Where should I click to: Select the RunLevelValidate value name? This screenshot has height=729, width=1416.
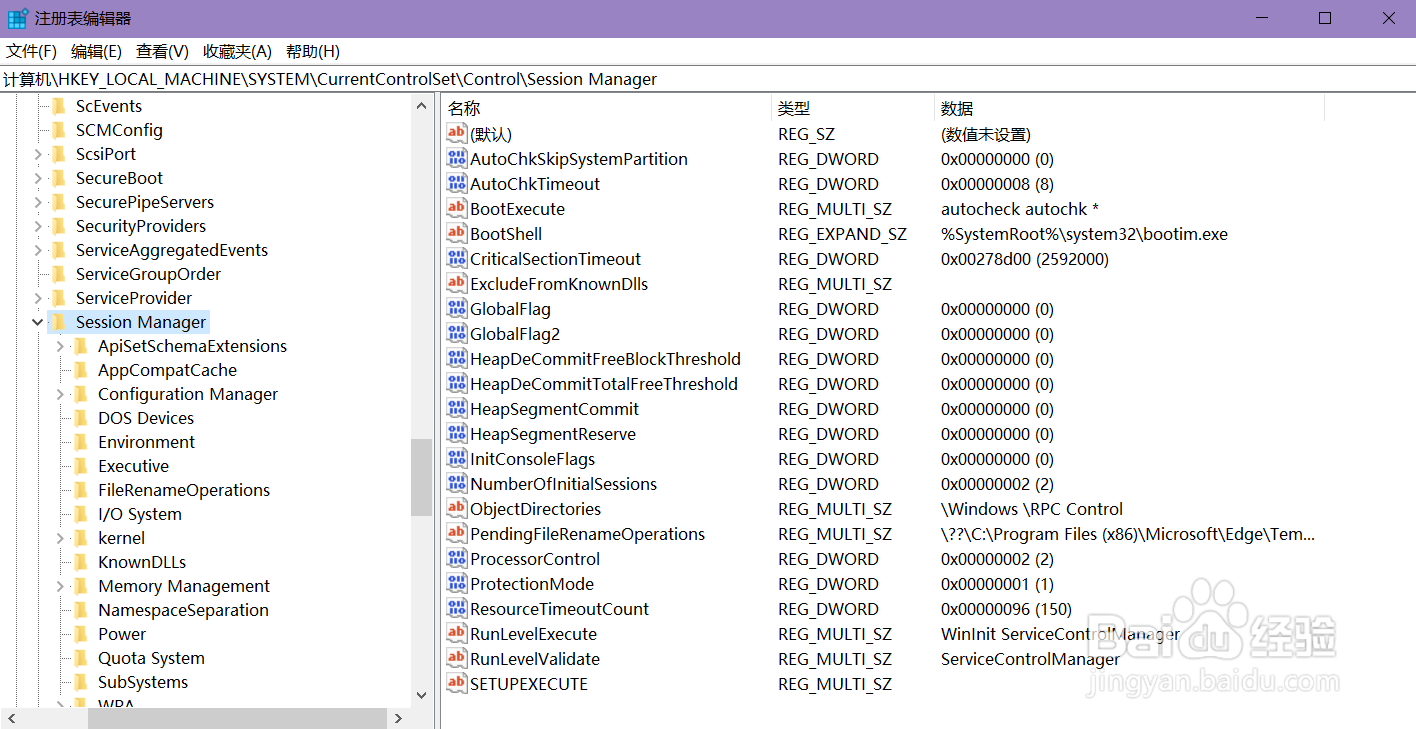535,659
